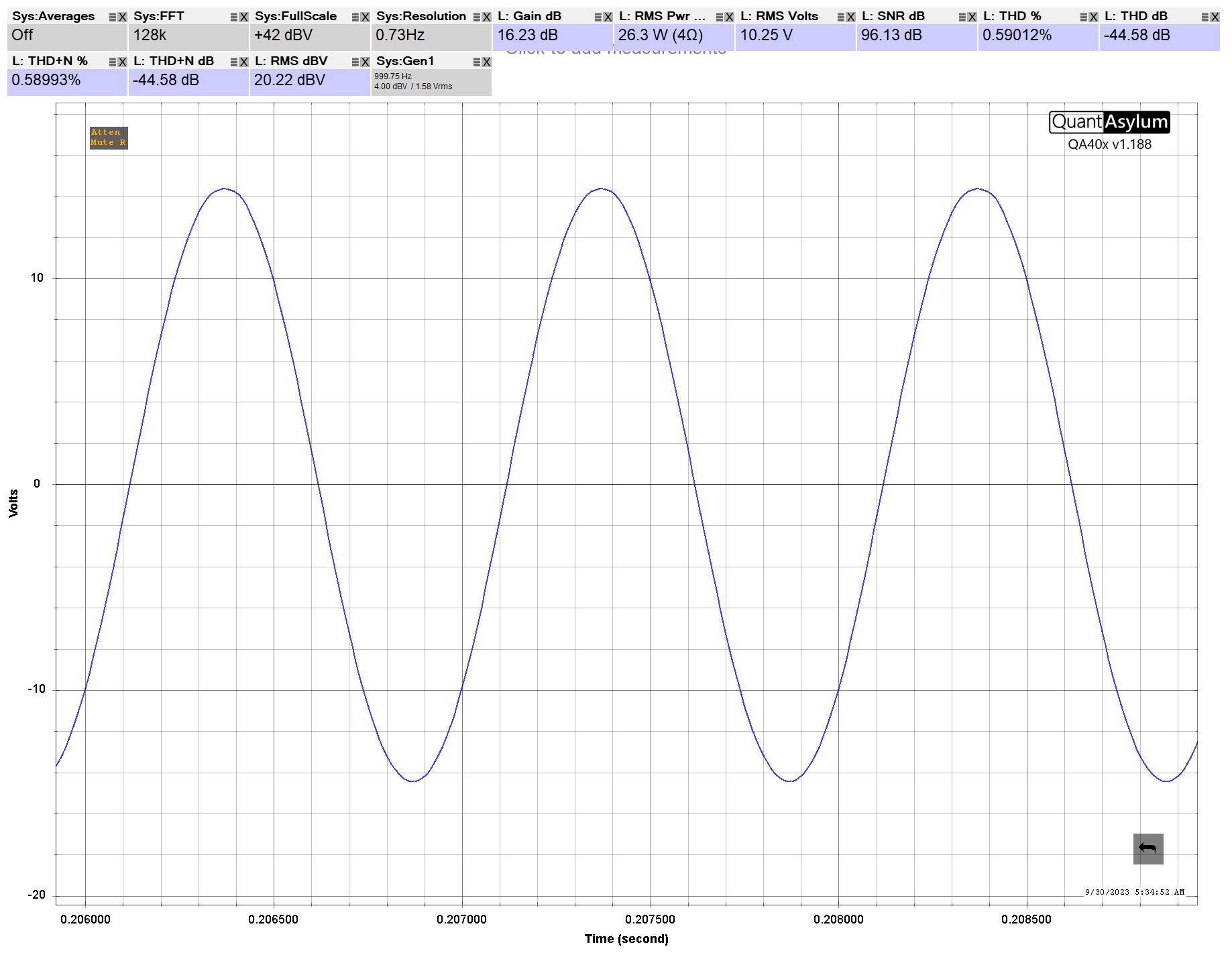Open menu icon on L: Gain dB tile
Viewport: 1232px width, 953px height.
598,17
